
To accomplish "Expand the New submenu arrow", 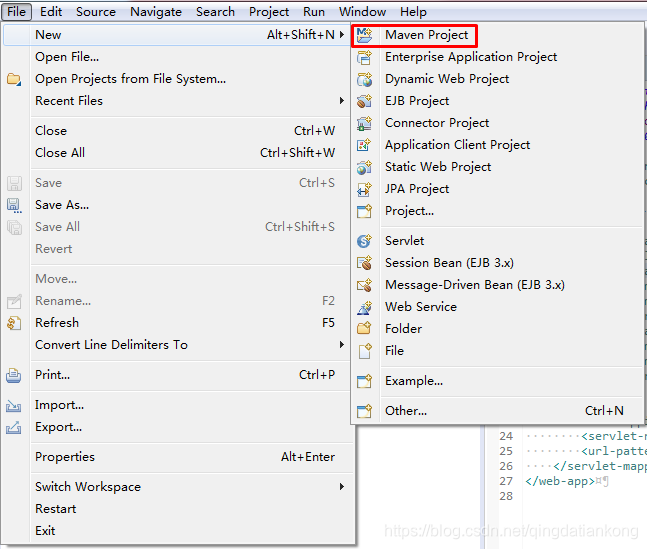I will (342, 35).
